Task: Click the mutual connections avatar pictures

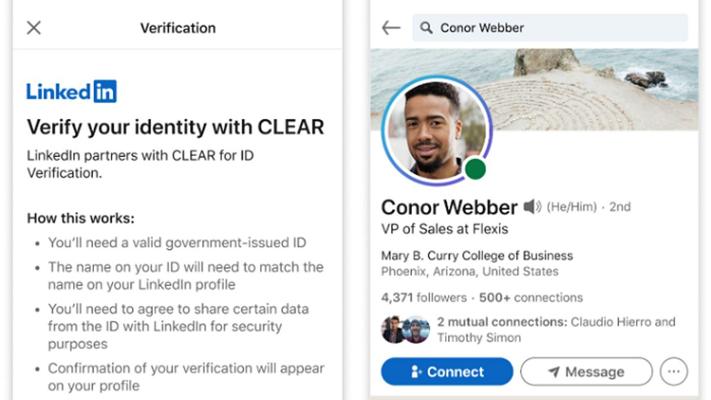Action: [x=405, y=329]
